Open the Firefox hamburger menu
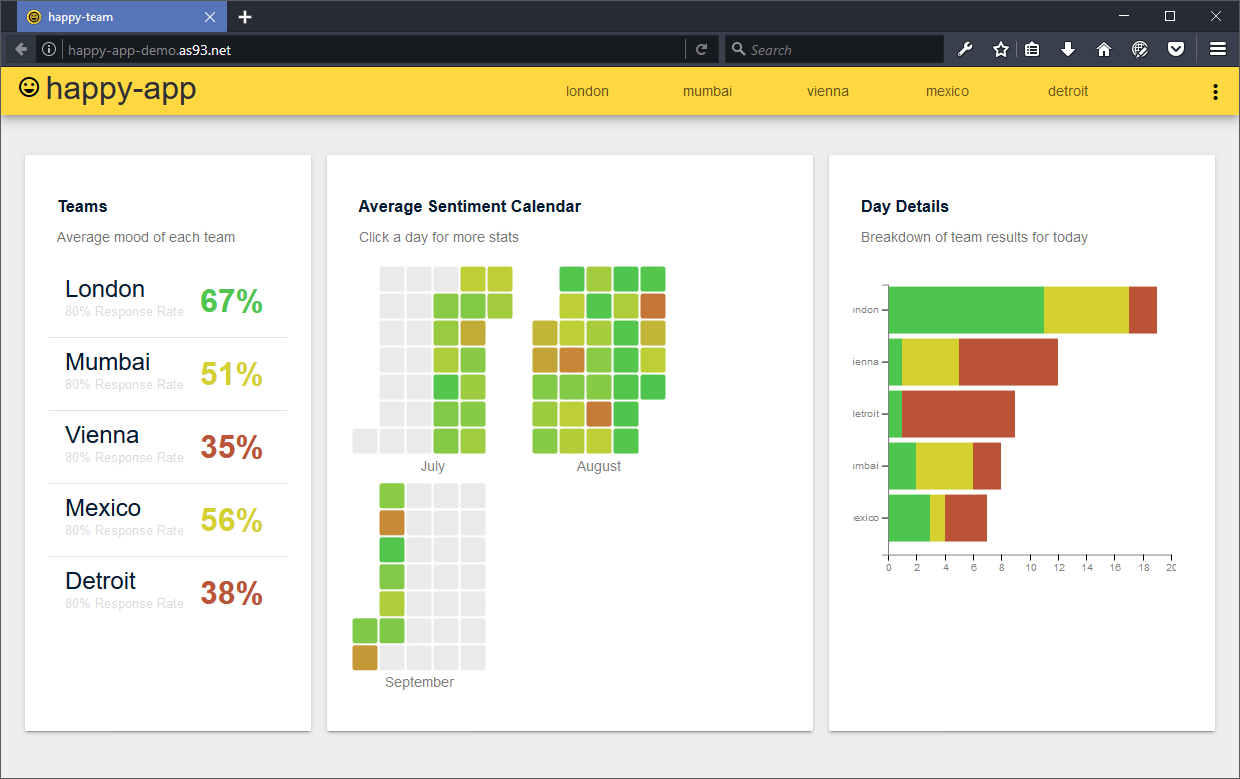 1218,48
